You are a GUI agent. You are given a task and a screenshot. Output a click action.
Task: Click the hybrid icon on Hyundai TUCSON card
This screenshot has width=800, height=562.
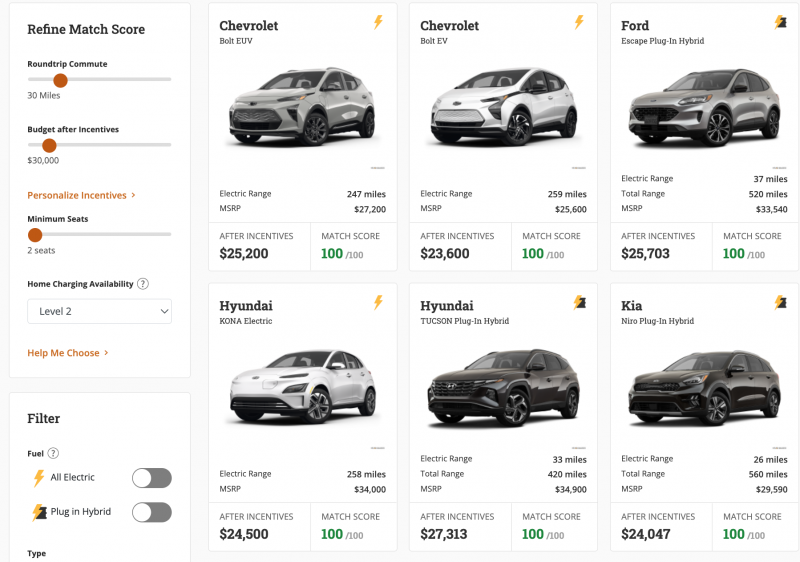click(x=579, y=302)
